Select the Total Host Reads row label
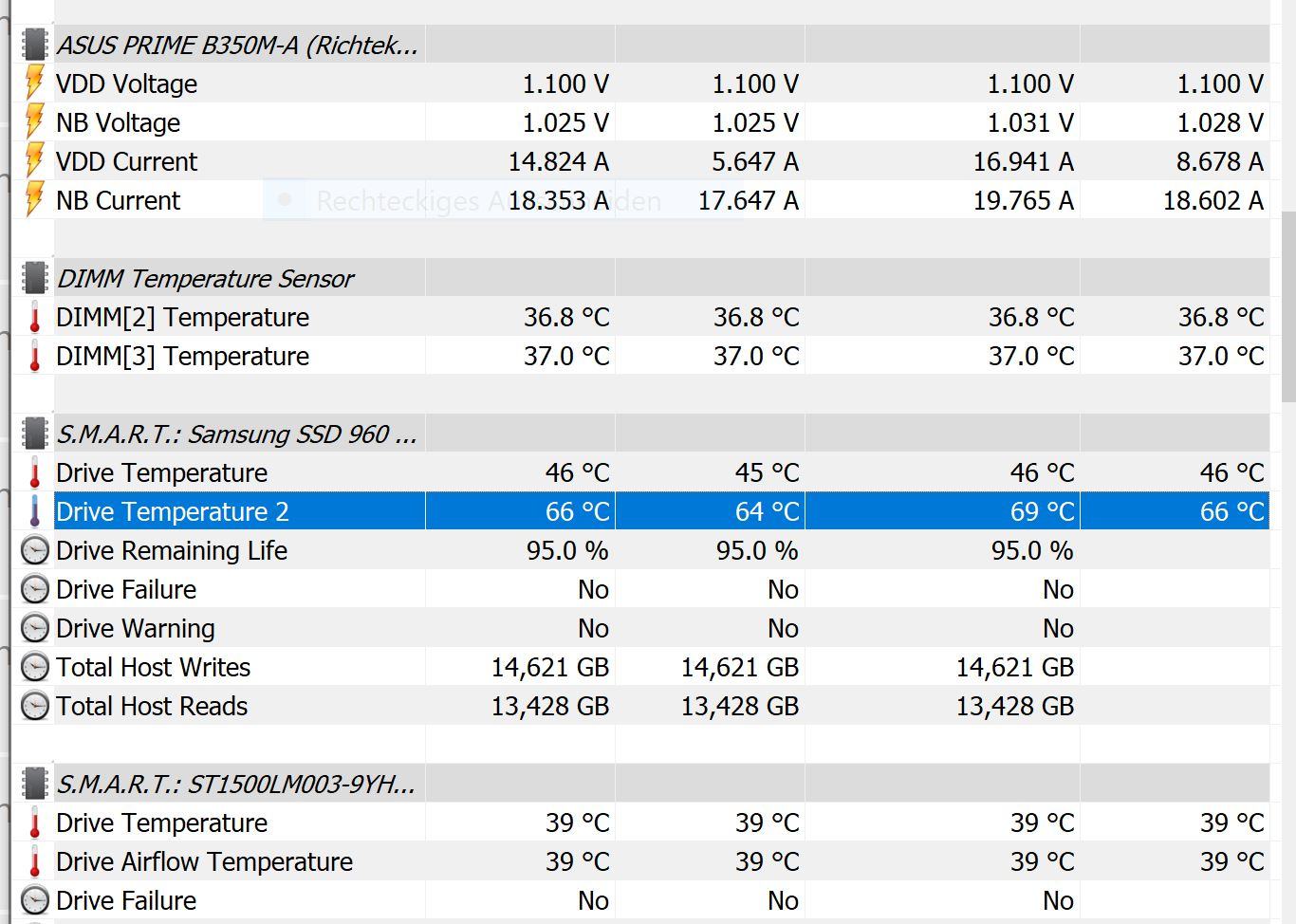 pyautogui.click(x=152, y=707)
